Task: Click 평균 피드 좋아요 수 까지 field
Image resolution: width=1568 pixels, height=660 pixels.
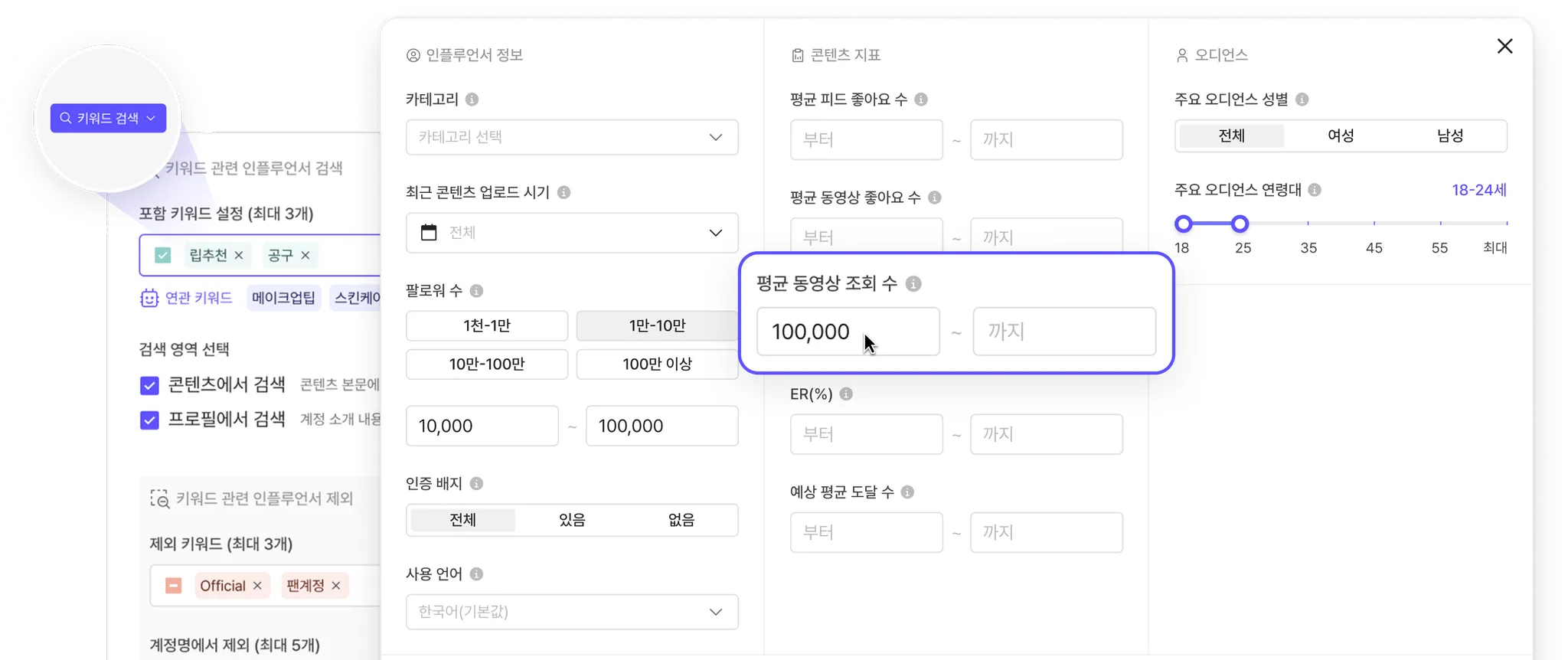Action: point(1047,139)
